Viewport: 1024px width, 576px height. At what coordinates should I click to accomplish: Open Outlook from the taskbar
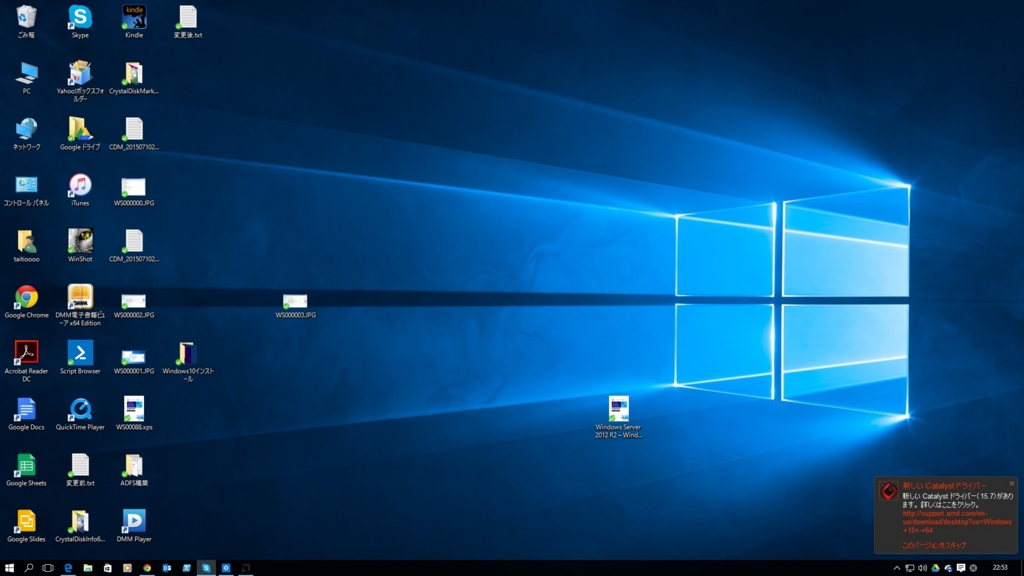pos(167,568)
